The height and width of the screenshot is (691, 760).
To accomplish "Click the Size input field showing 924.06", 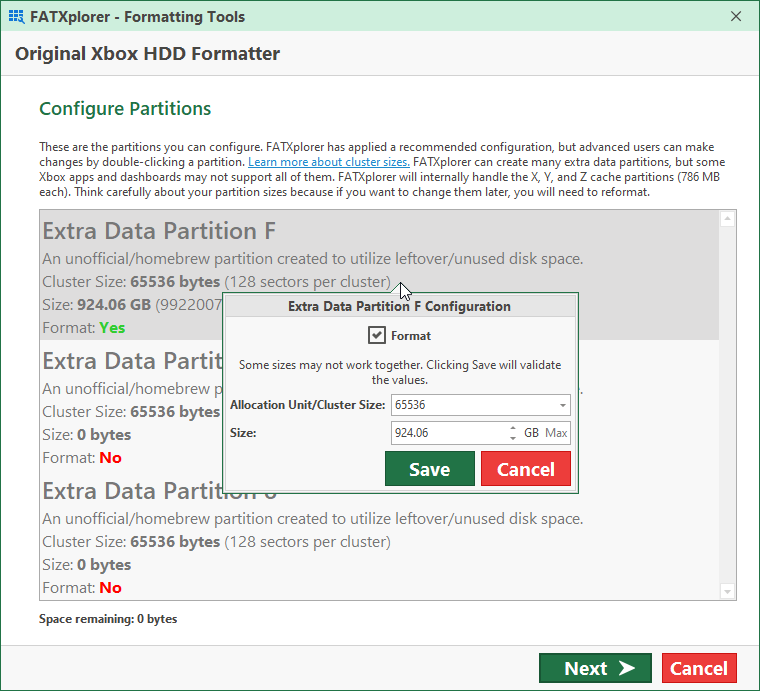I will pyautogui.click(x=449, y=433).
